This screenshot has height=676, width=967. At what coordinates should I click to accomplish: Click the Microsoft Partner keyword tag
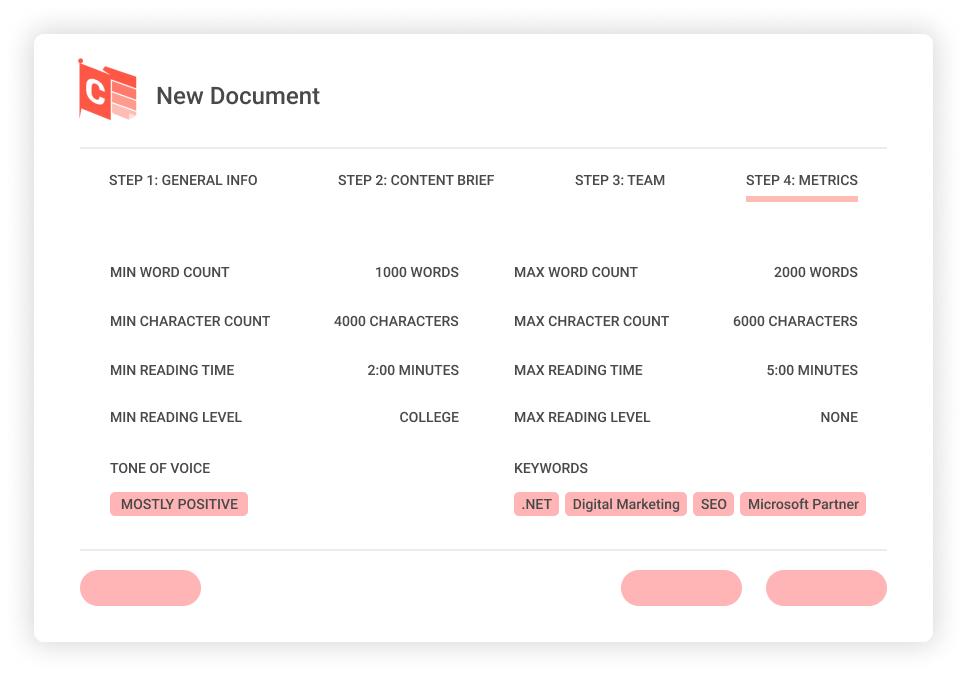[x=803, y=504]
